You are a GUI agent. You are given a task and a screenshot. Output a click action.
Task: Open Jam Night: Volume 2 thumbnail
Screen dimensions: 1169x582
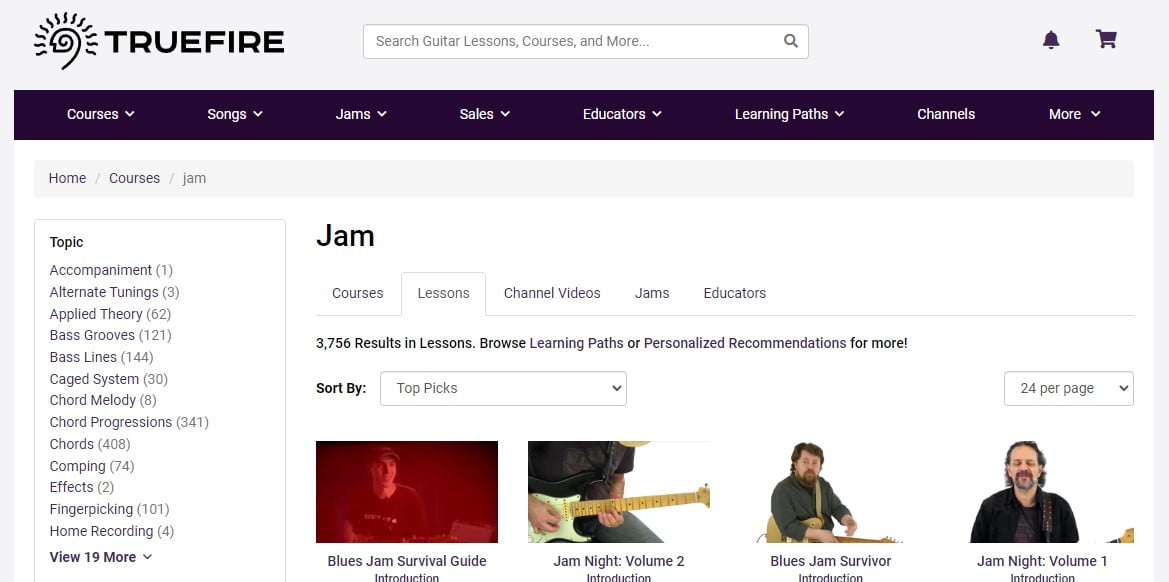[619, 492]
